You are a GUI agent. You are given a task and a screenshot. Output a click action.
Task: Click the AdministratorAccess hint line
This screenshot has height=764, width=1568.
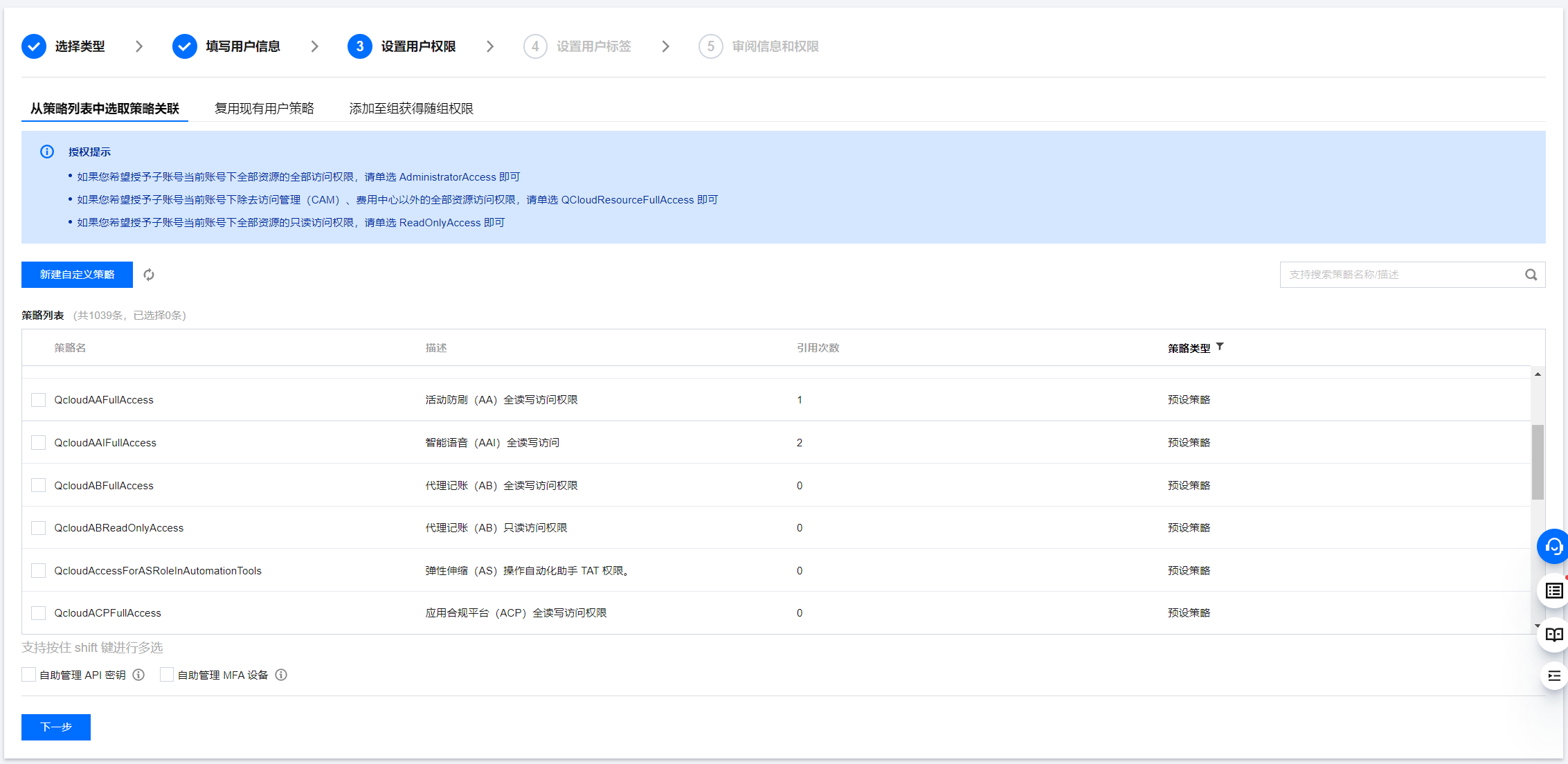(x=298, y=177)
